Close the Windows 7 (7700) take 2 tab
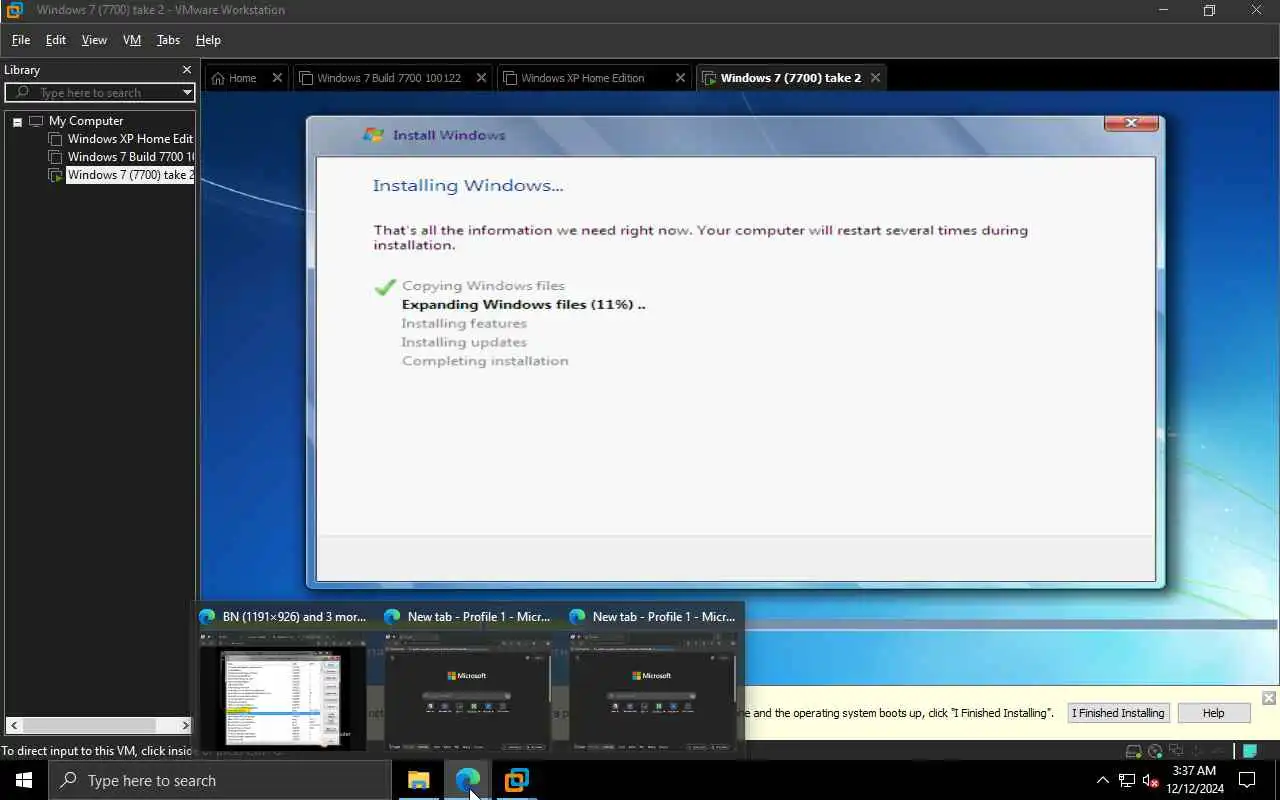 (x=876, y=78)
